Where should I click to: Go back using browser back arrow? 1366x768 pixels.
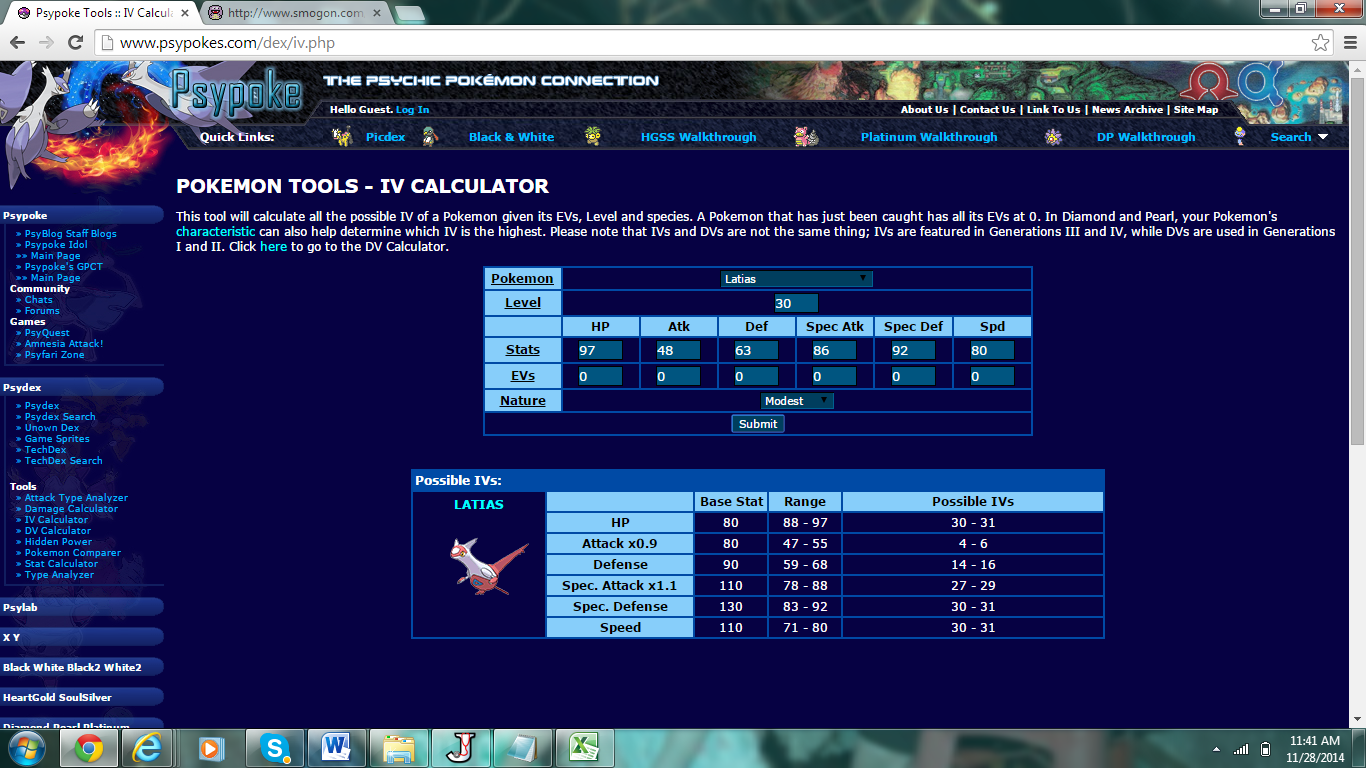18,43
